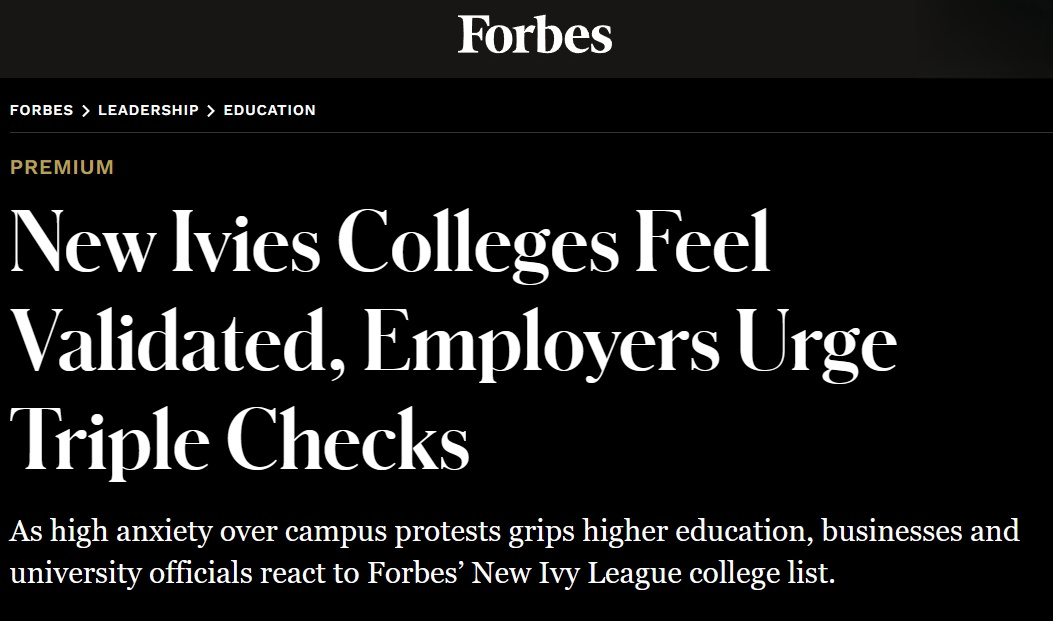The width and height of the screenshot is (1053, 621).
Task: Click 'college list' ending the subheading
Action: click(x=757, y=576)
